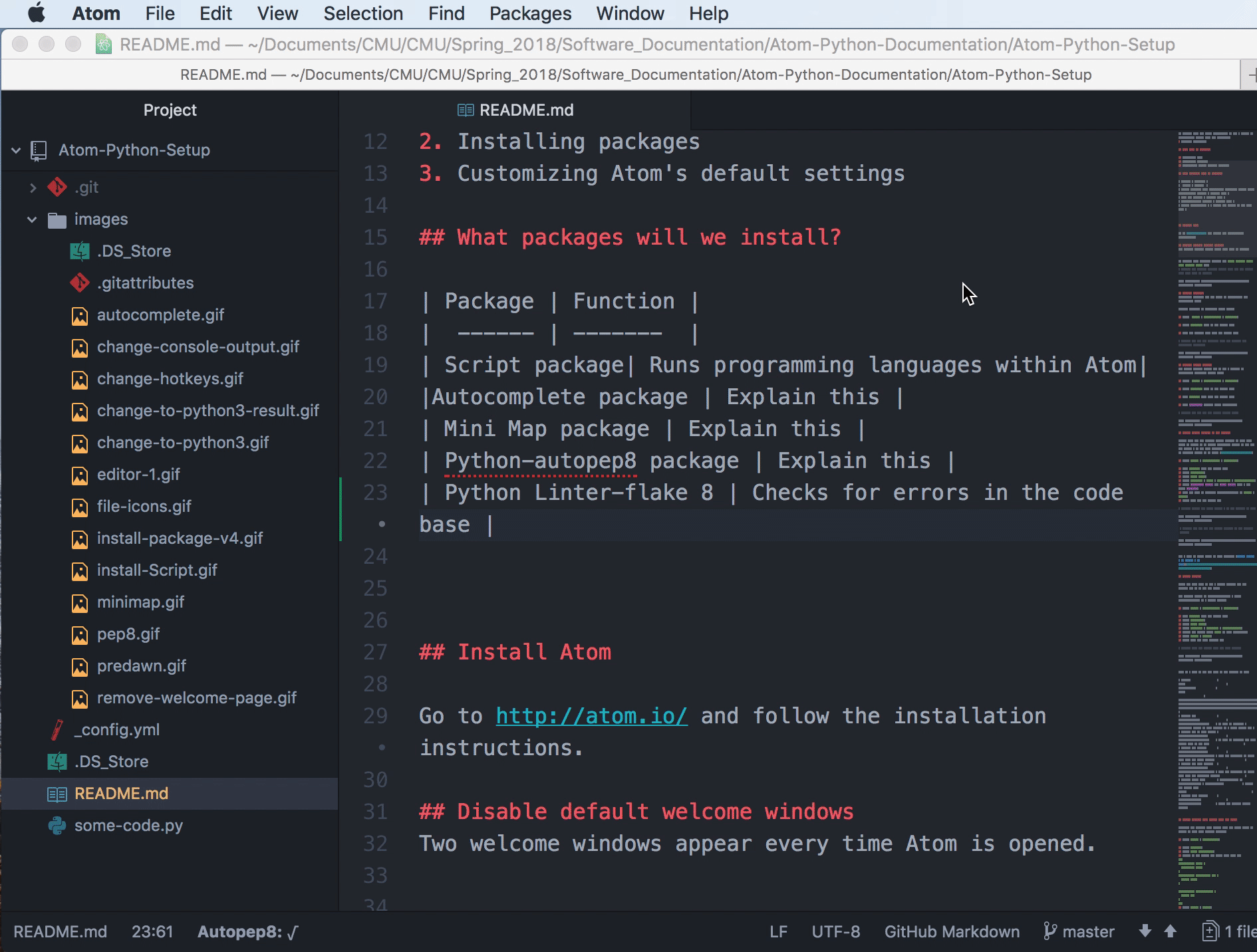Click the master branch indicator
Image resolution: width=1257 pixels, height=952 pixels.
[x=1079, y=932]
